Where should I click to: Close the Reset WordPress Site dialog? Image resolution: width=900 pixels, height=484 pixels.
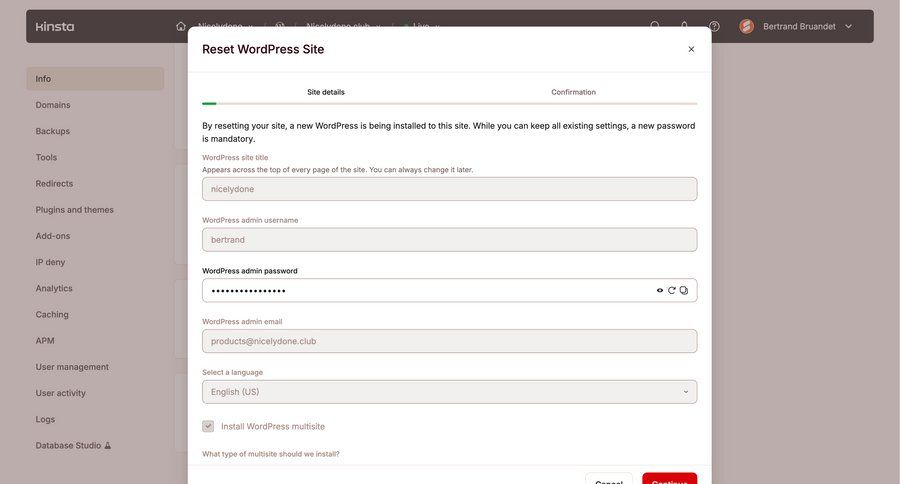pyautogui.click(x=691, y=49)
